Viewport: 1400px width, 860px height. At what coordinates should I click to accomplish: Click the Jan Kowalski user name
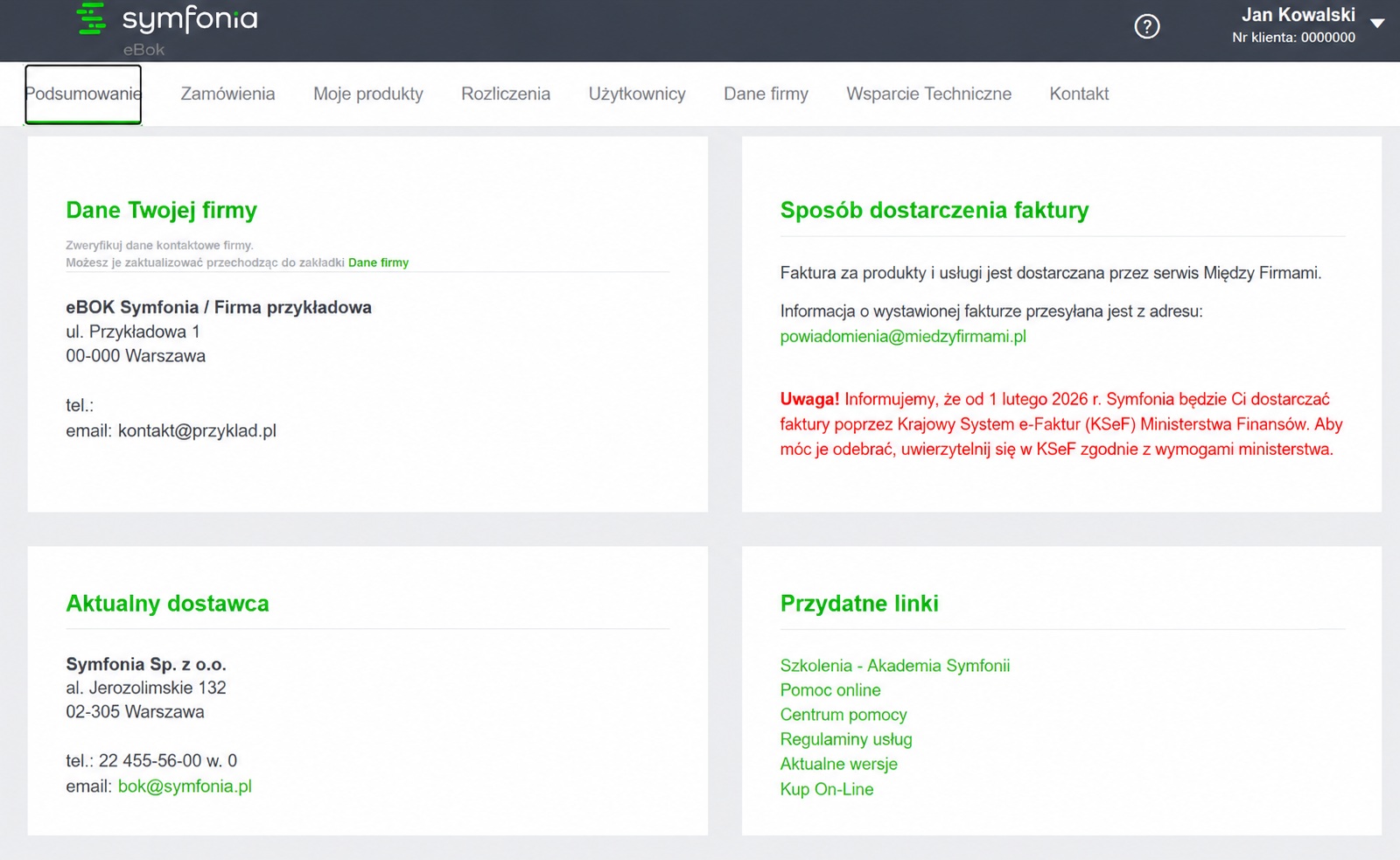(1298, 15)
